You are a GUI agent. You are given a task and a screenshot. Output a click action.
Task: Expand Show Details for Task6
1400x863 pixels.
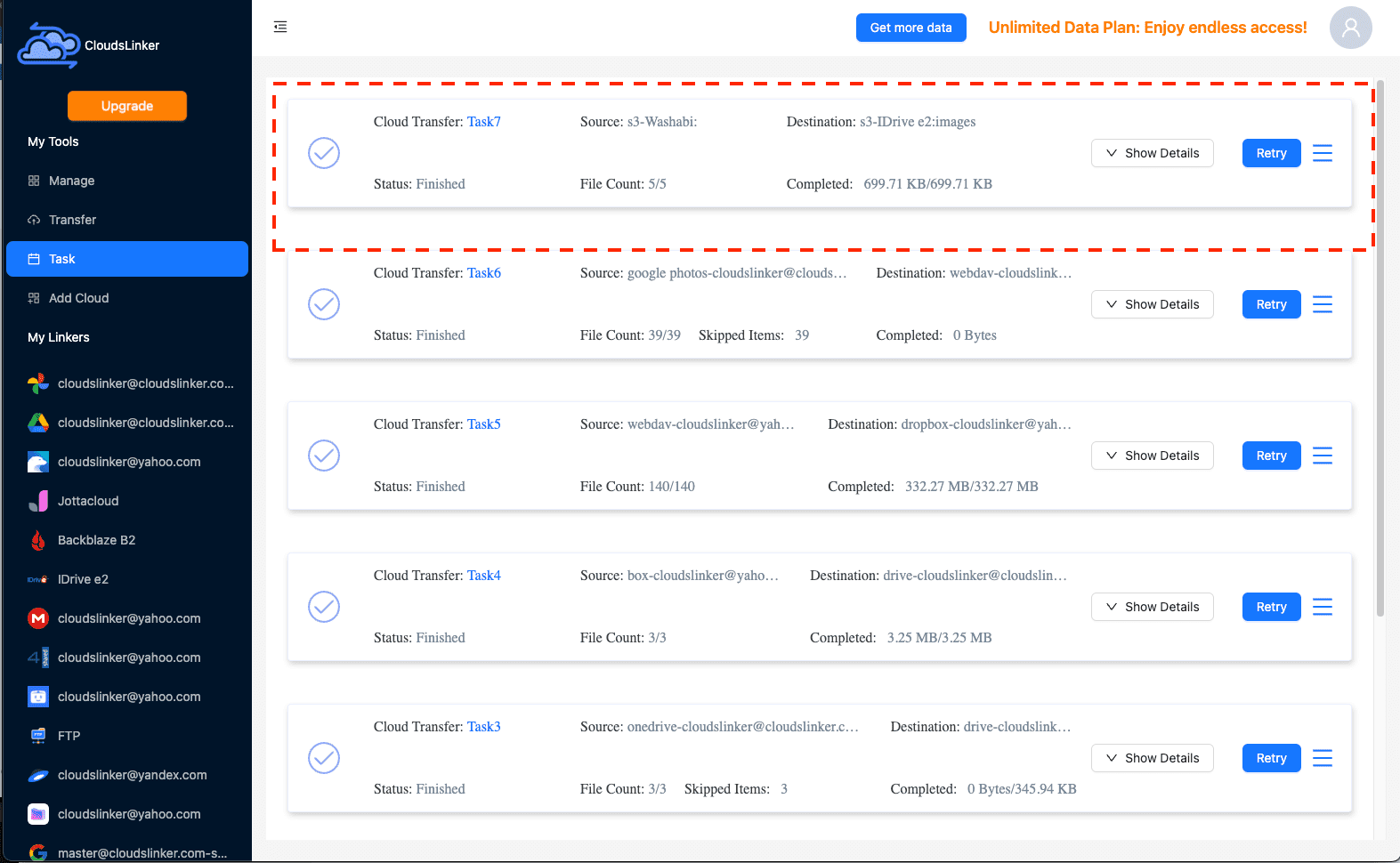pyautogui.click(x=1153, y=304)
